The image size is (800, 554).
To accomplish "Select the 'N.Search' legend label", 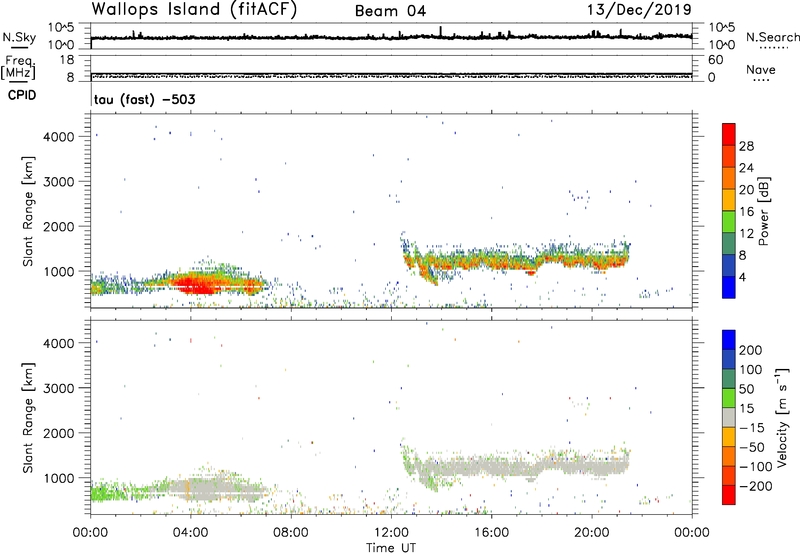I will (x=772, y=37).
